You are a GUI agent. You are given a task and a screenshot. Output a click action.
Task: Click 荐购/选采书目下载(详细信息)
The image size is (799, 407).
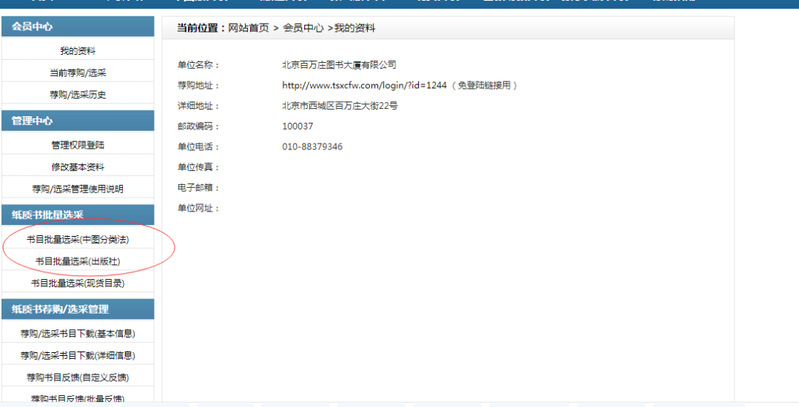[x=77, y=355]
